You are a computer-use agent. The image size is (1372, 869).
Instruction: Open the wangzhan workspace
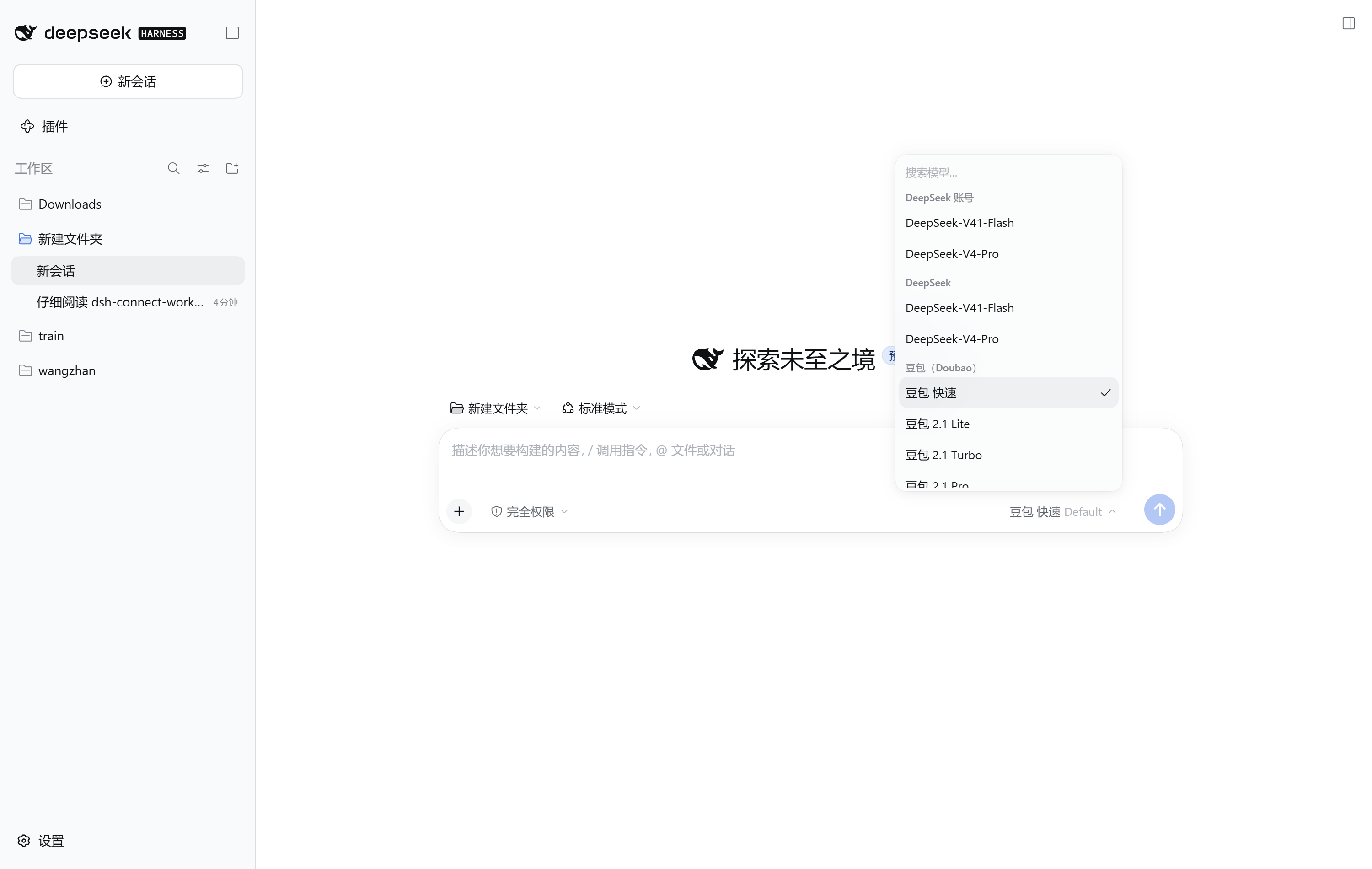click(128, 370)
